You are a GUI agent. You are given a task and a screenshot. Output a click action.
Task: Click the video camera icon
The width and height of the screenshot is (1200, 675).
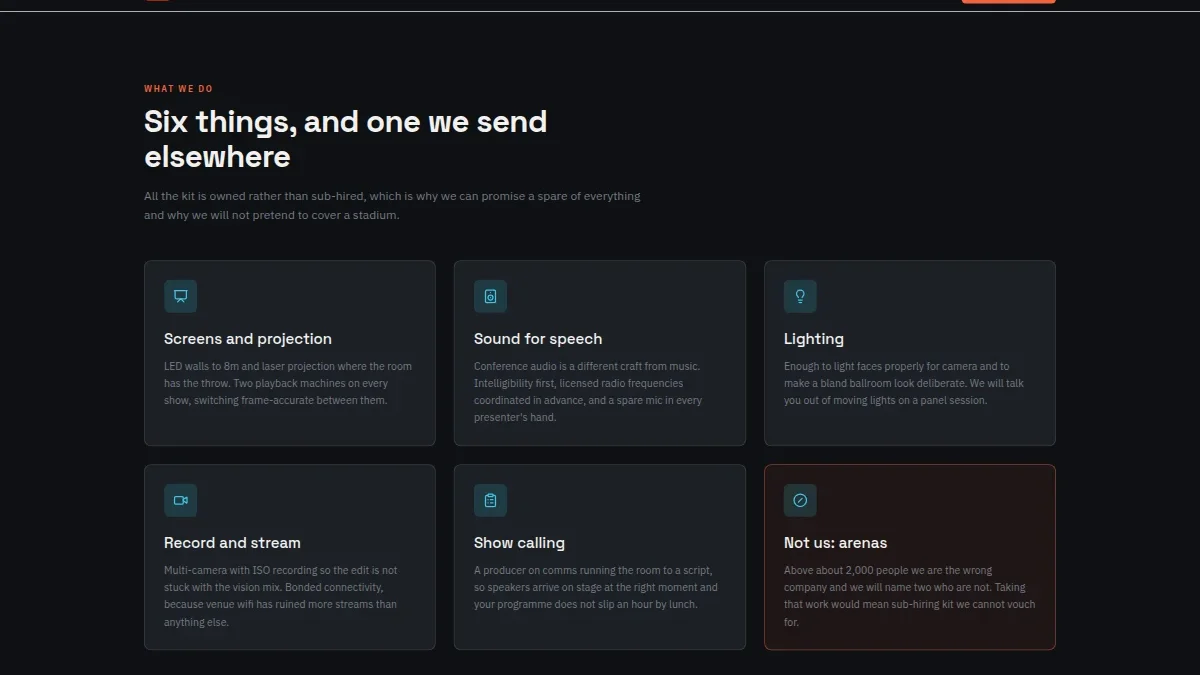(x=180, y=500)
